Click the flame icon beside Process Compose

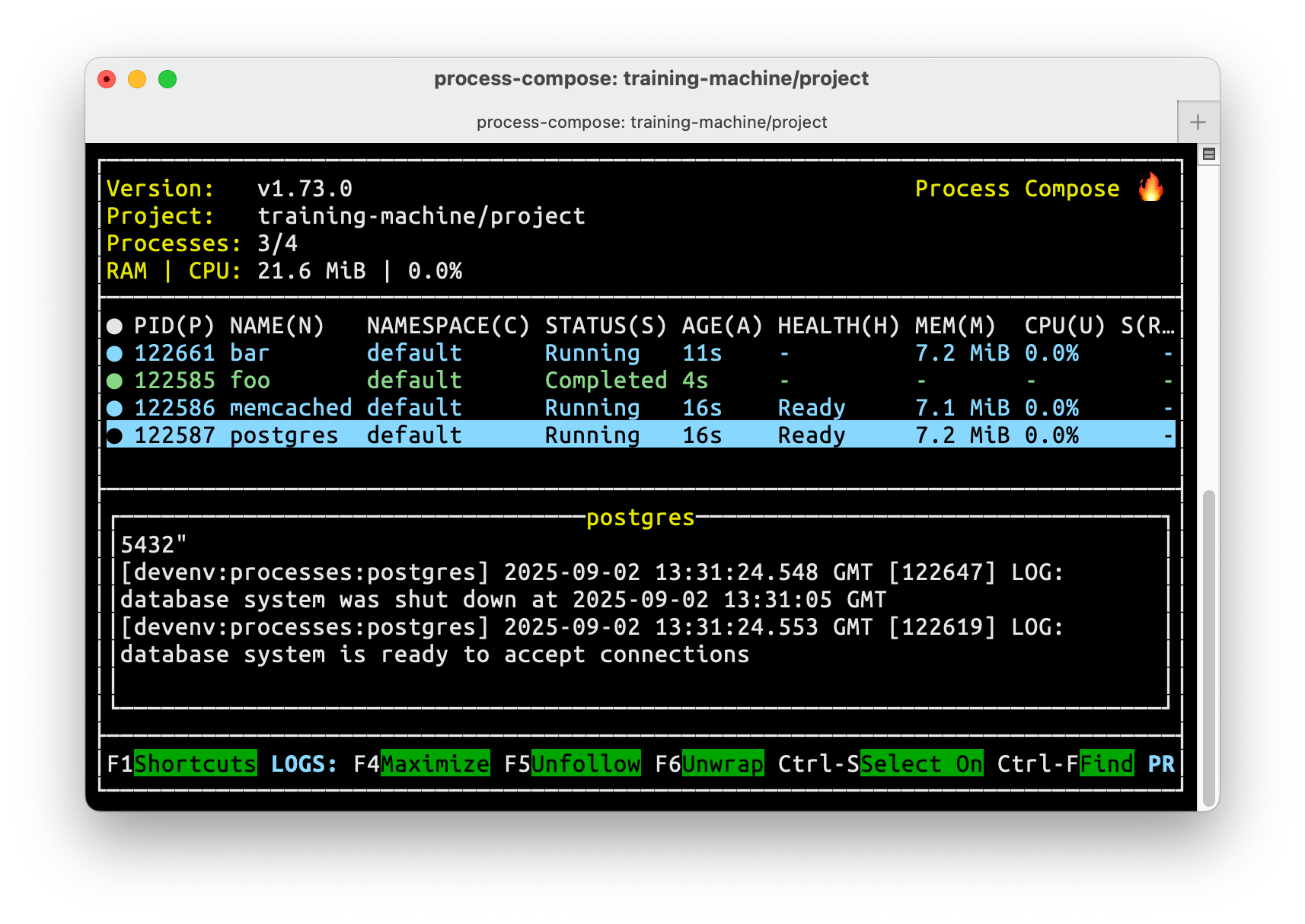1150,187
